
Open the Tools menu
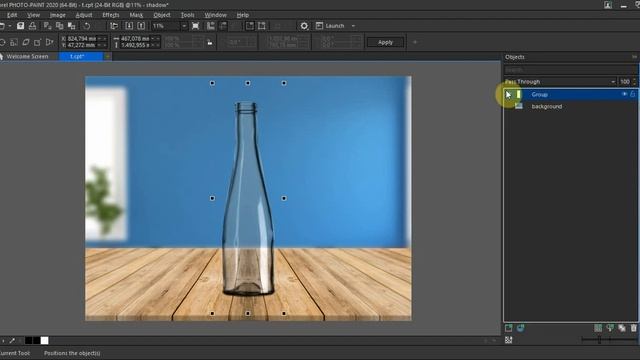(187, 15)
